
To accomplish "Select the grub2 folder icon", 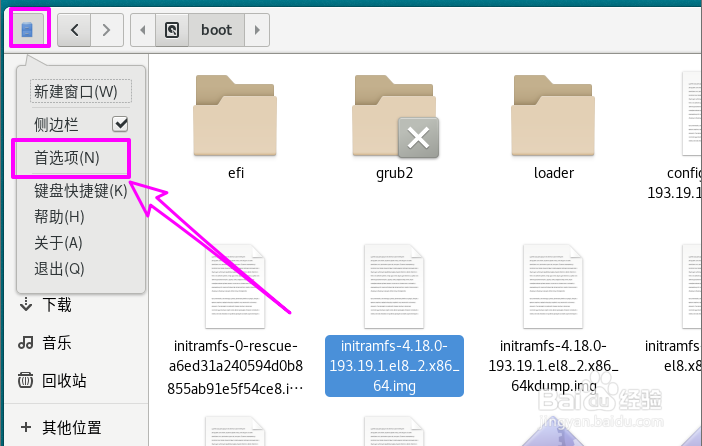I will point(394,116).
